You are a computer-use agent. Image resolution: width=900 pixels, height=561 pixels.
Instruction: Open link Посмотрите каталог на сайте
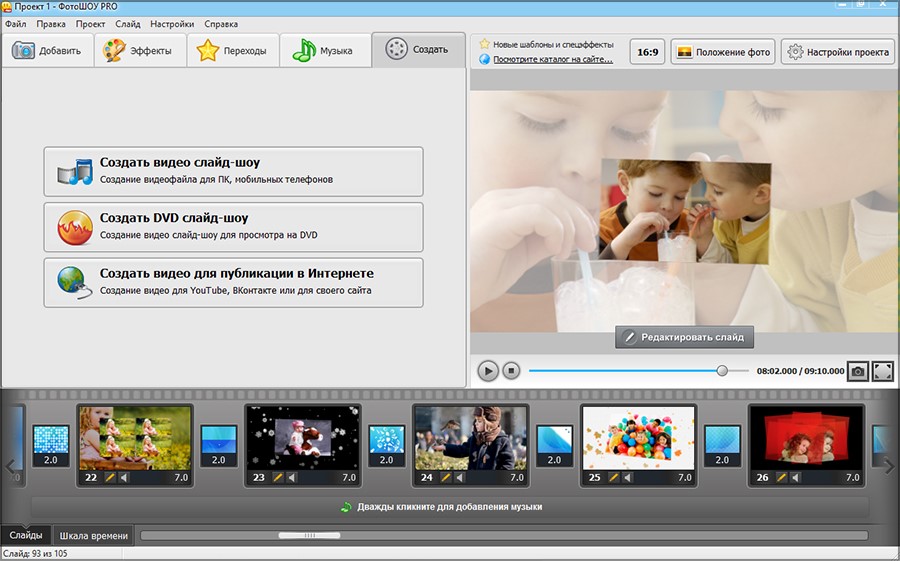[x=553, y=59]
